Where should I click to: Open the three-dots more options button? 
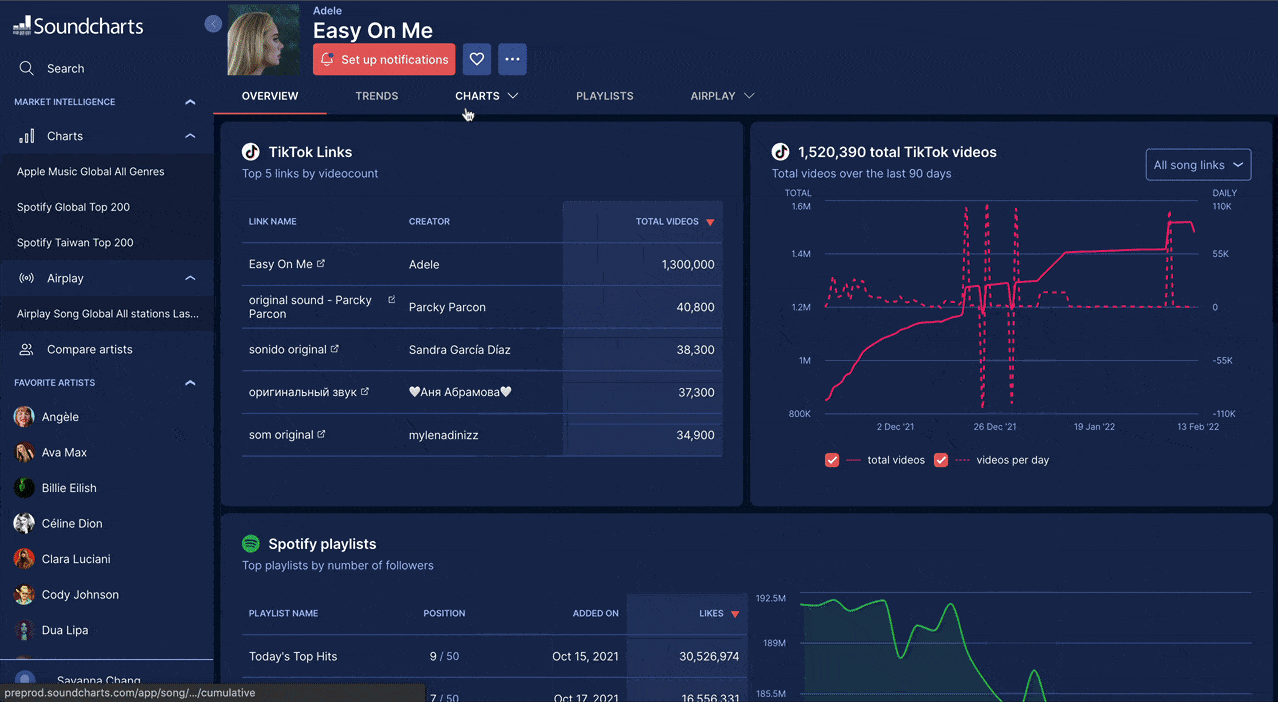(512, 60)
